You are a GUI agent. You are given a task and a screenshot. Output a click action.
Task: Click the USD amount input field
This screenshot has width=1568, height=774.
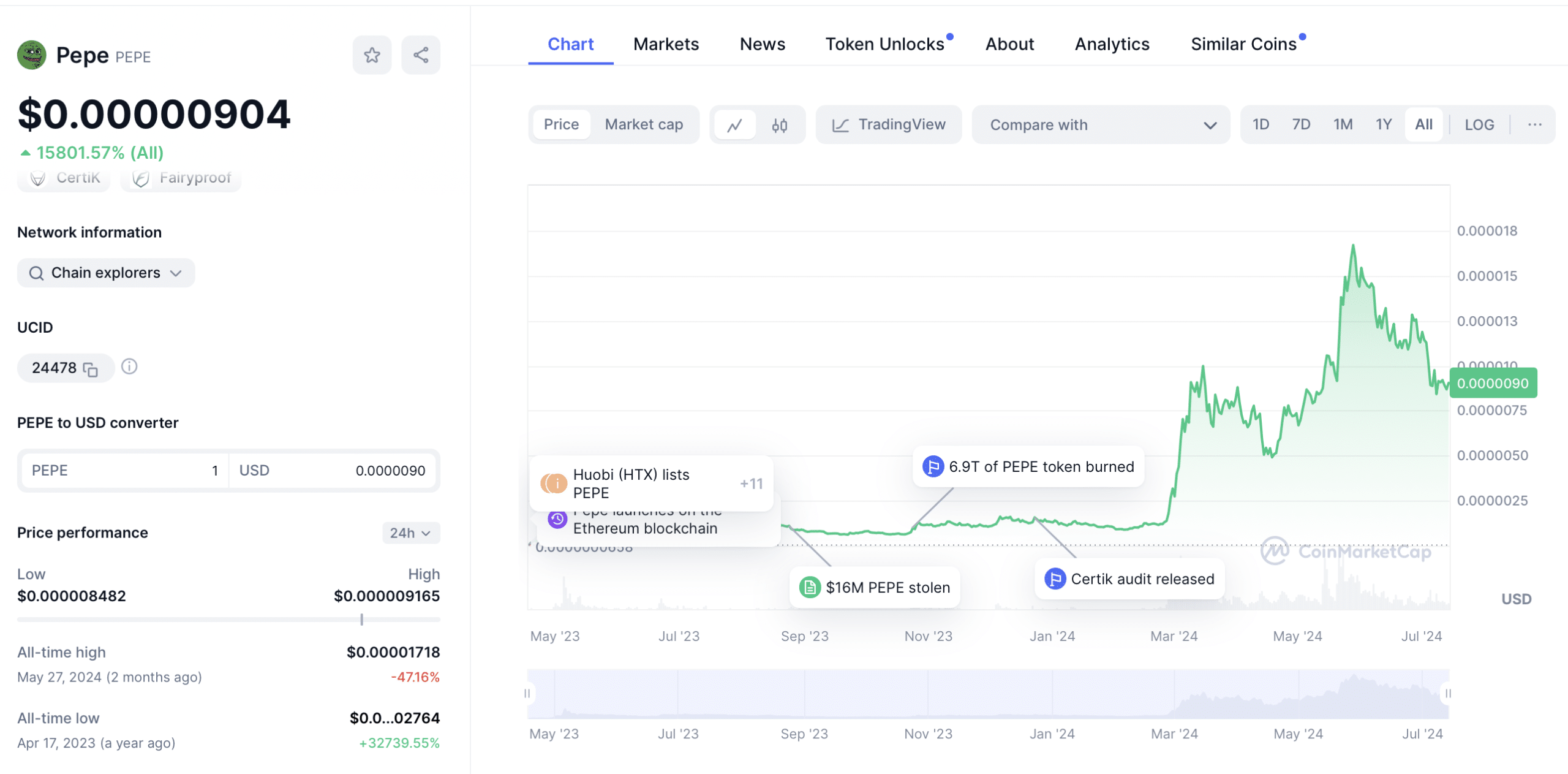[333, 471]
